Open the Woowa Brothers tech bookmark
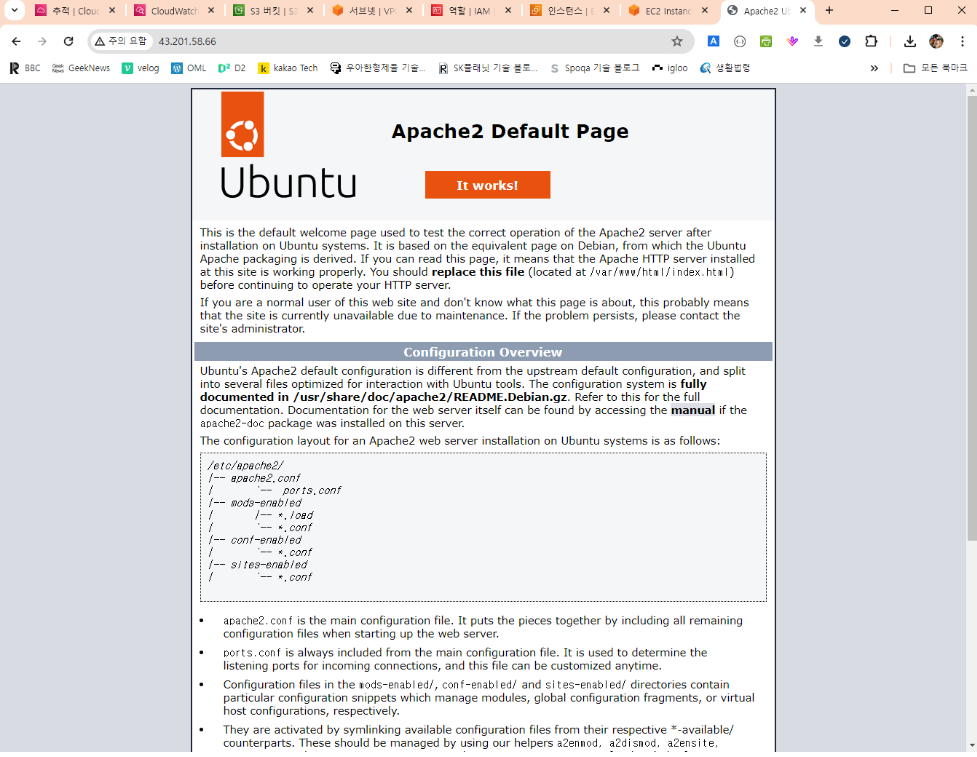977x757 pixels. pos(378,68)
